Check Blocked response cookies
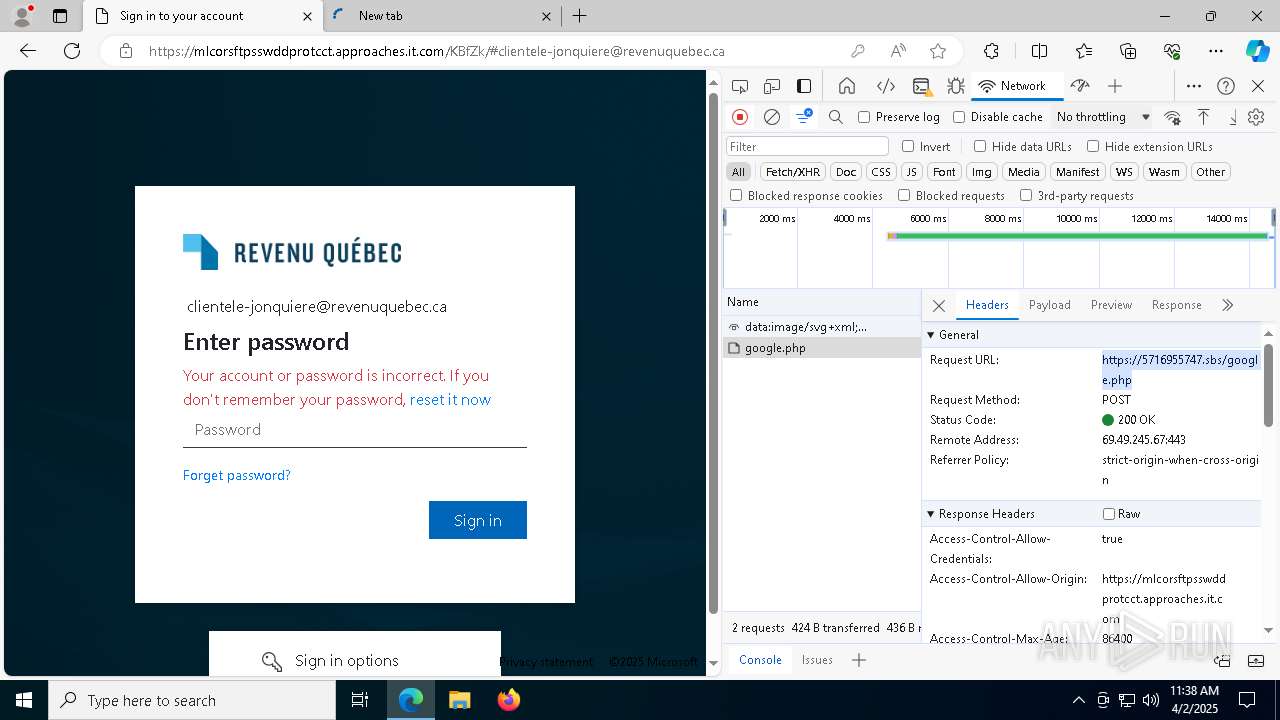Image resolution: width=1280 pixels, height=720 pixels. point(736,195)
